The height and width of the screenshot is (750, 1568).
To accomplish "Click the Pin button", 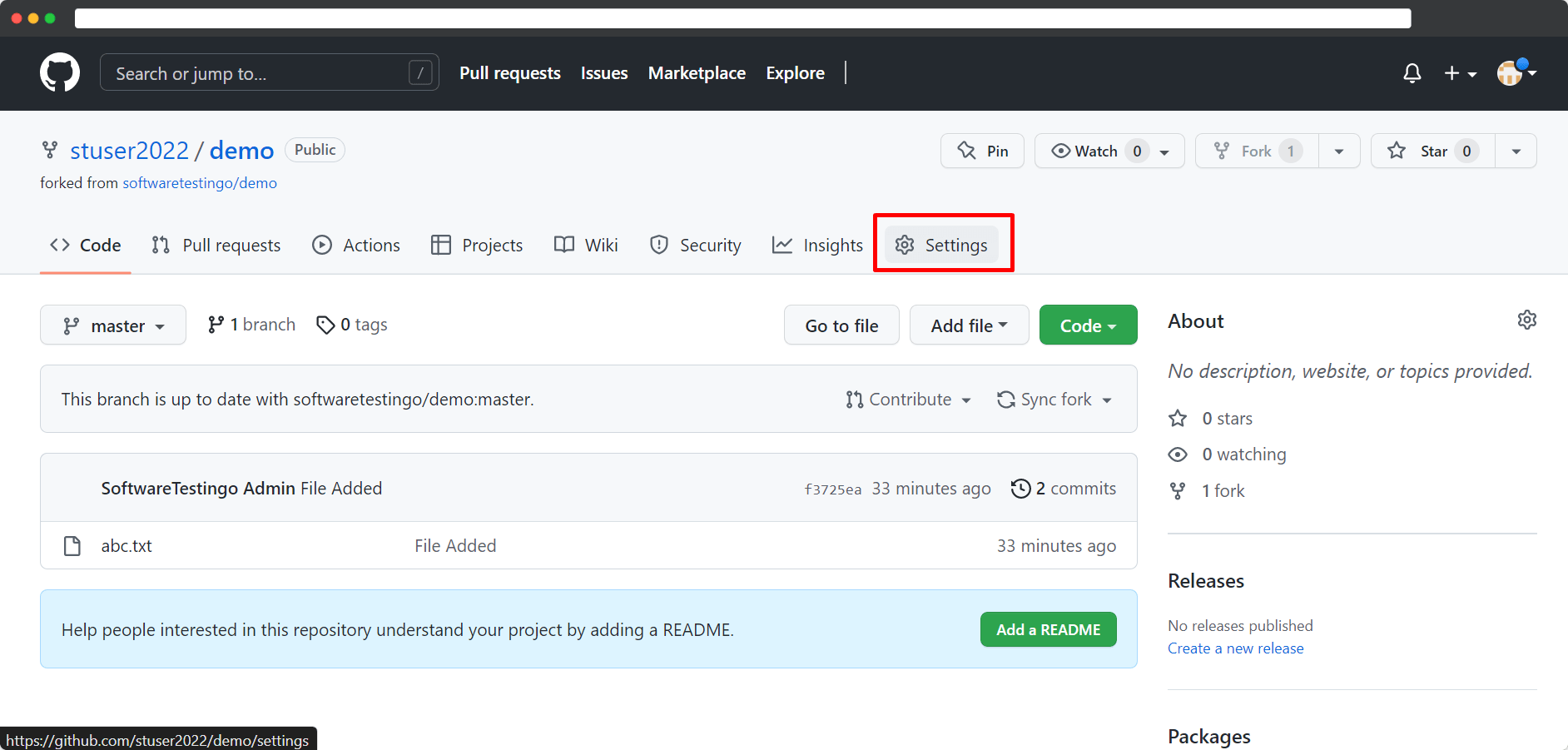I will (982, 151).
